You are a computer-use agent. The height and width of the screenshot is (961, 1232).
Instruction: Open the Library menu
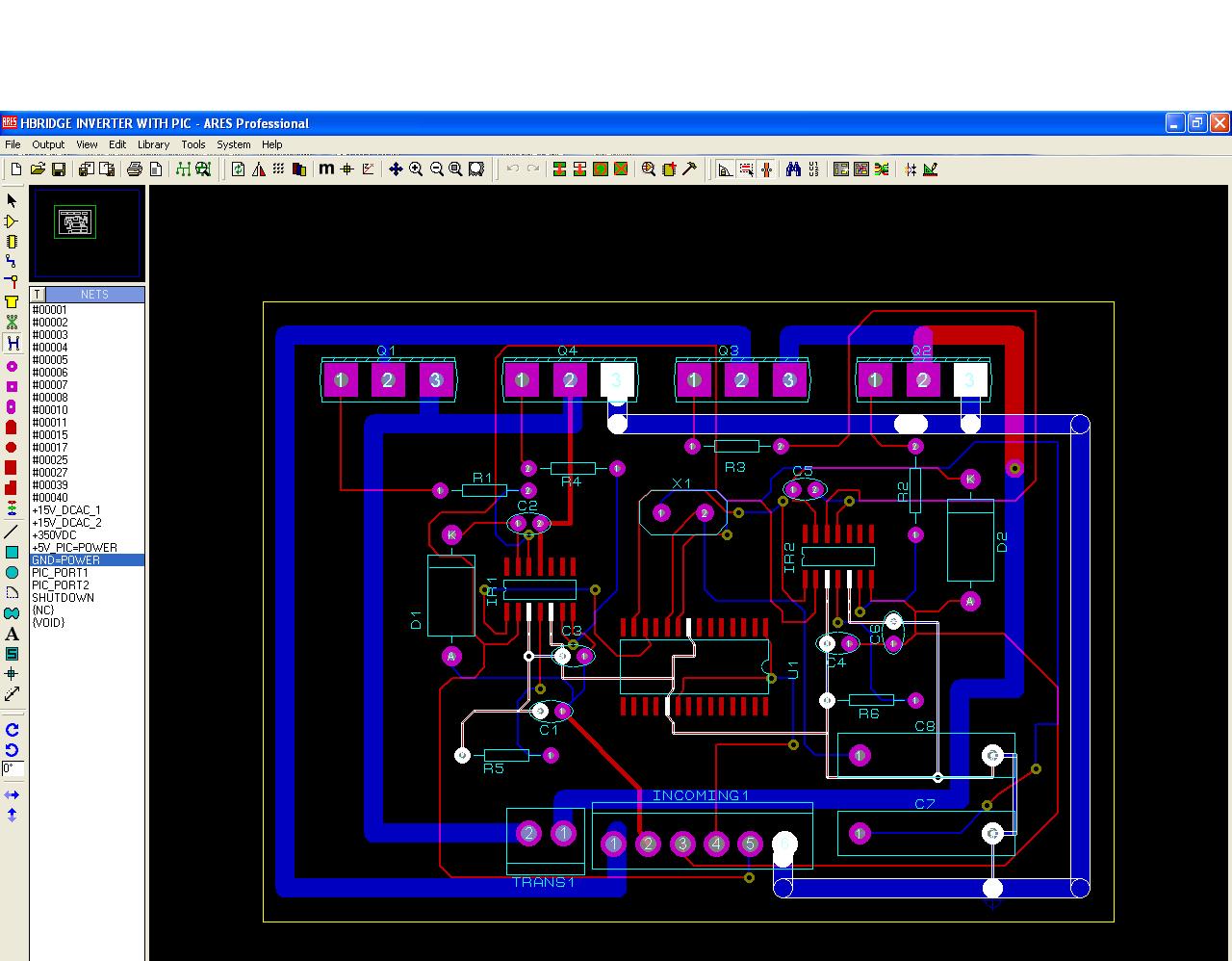(x=153, y=144)
